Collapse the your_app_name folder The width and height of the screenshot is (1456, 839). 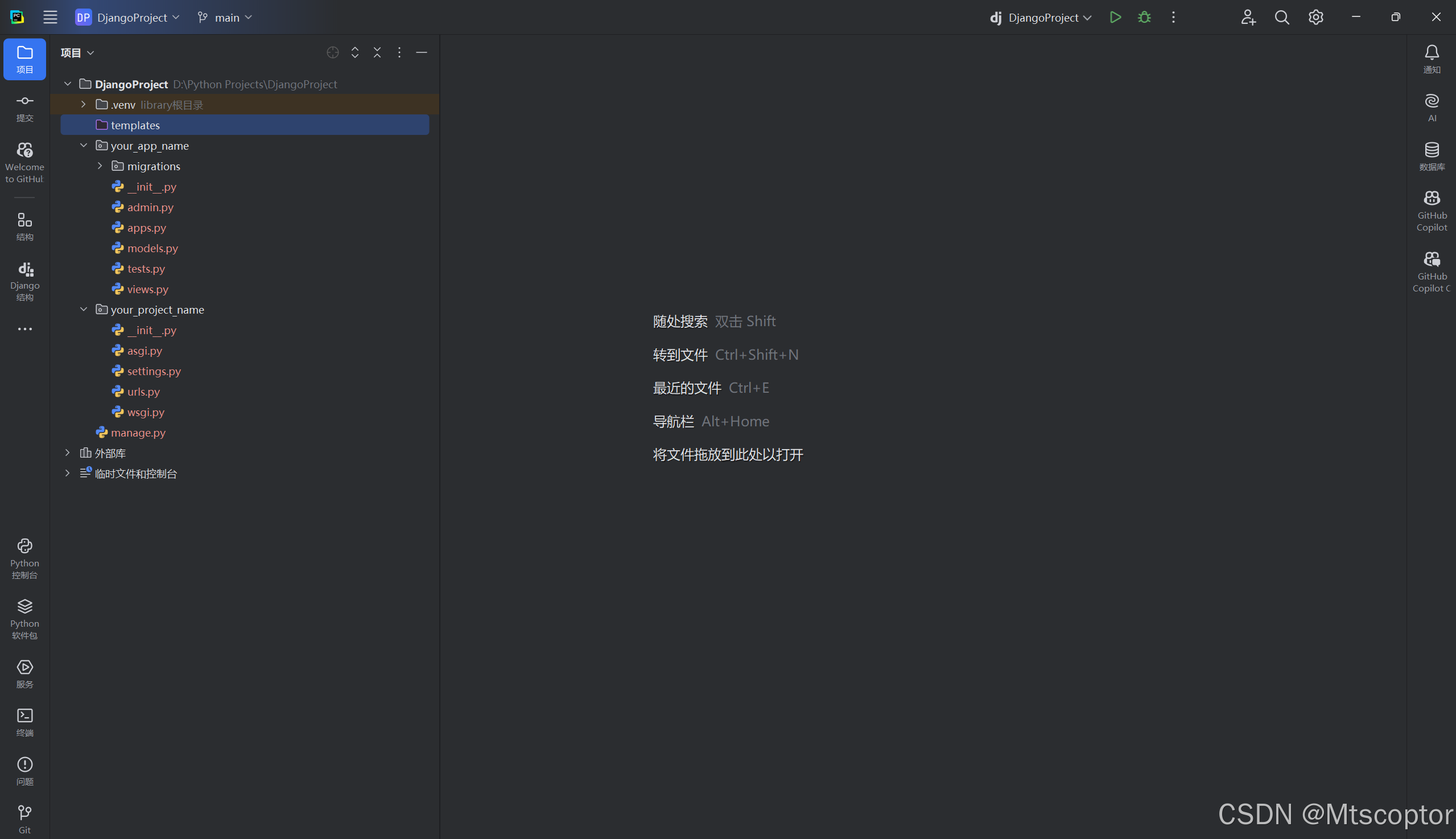pos(84,145)
